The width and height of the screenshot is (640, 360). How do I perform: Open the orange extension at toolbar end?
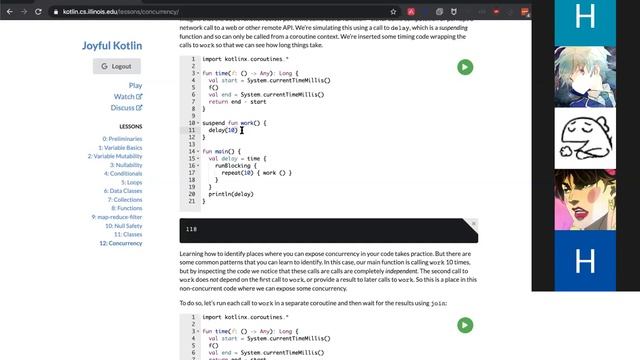[x=525, y=12]
